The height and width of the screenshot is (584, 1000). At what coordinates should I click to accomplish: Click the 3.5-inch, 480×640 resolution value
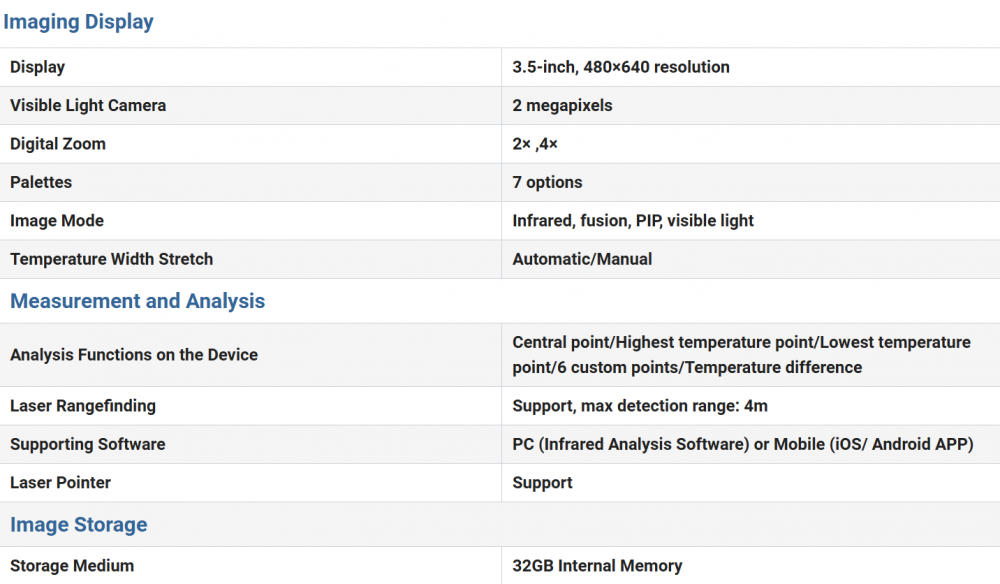621,67
